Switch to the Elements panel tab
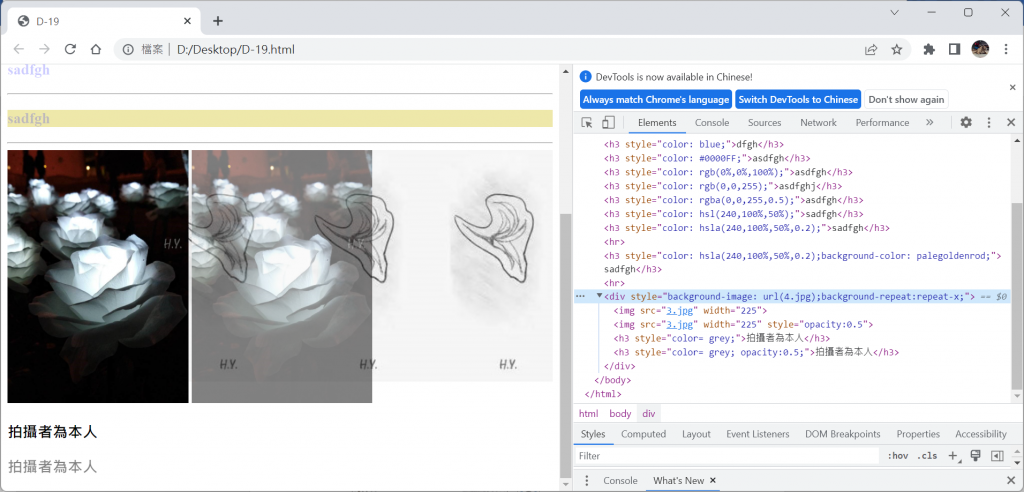 click(657, 123)
